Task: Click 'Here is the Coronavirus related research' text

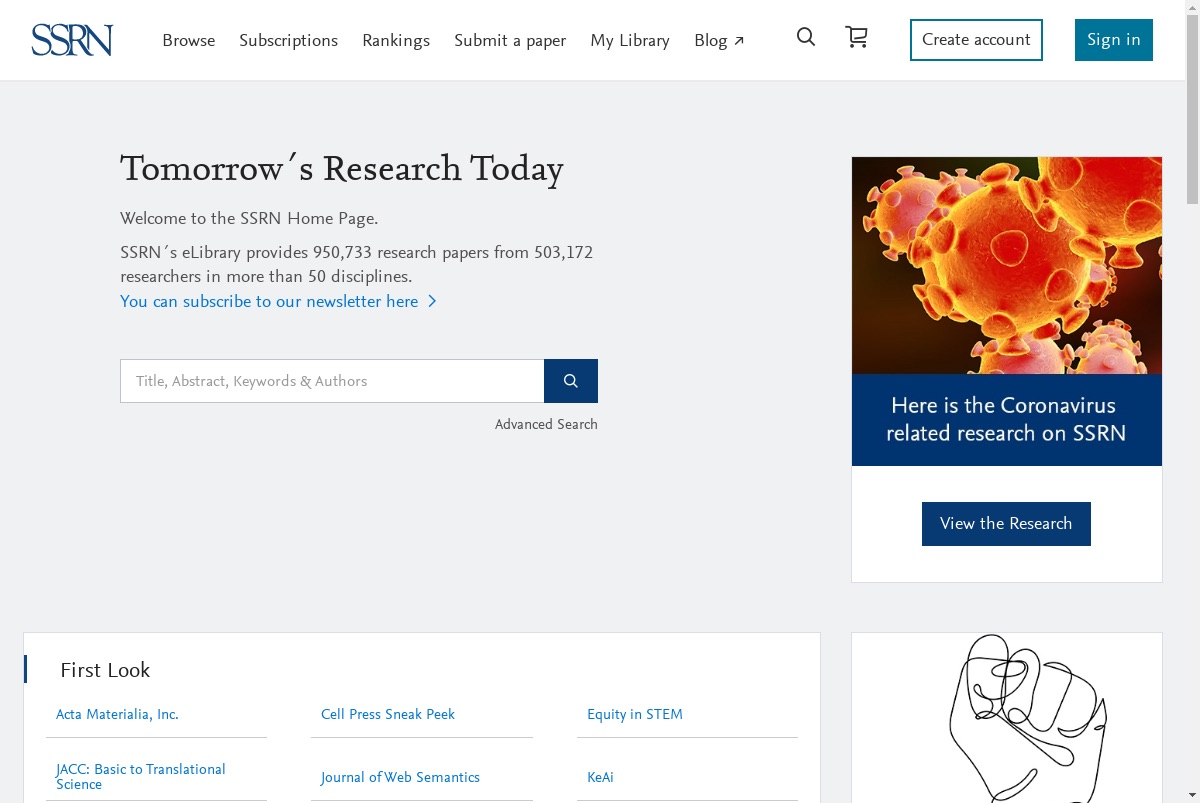Action: 1006,419
